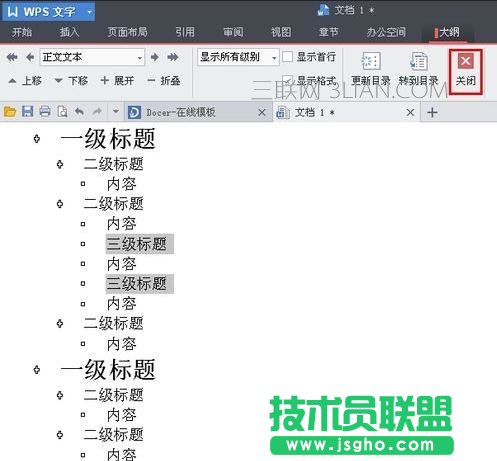Screen dimensions: 497x461
Task: Click the 上移 move up button
Action: pyautogui.click(x=25, y=81)
